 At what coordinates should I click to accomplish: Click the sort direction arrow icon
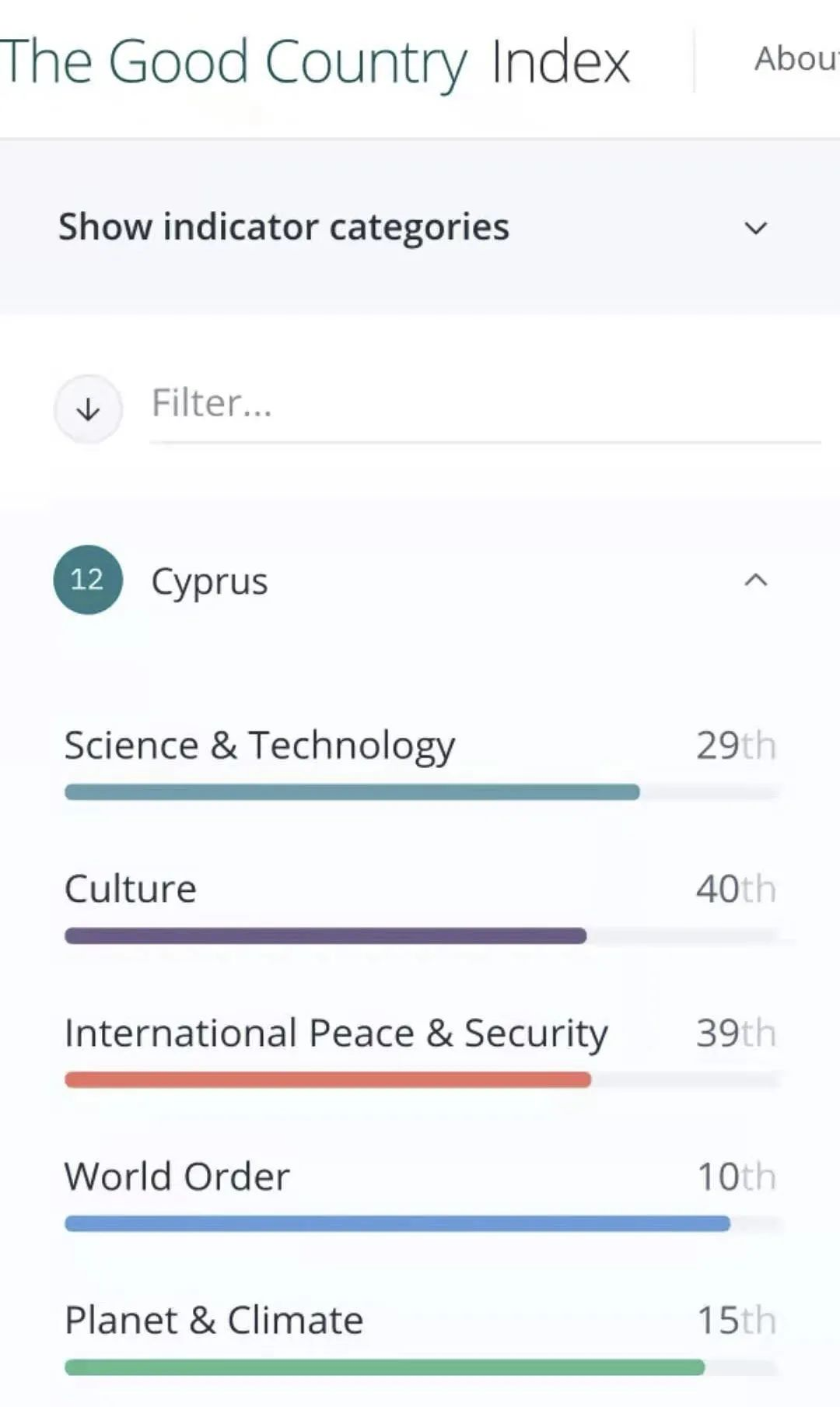[x=88, y=409]
